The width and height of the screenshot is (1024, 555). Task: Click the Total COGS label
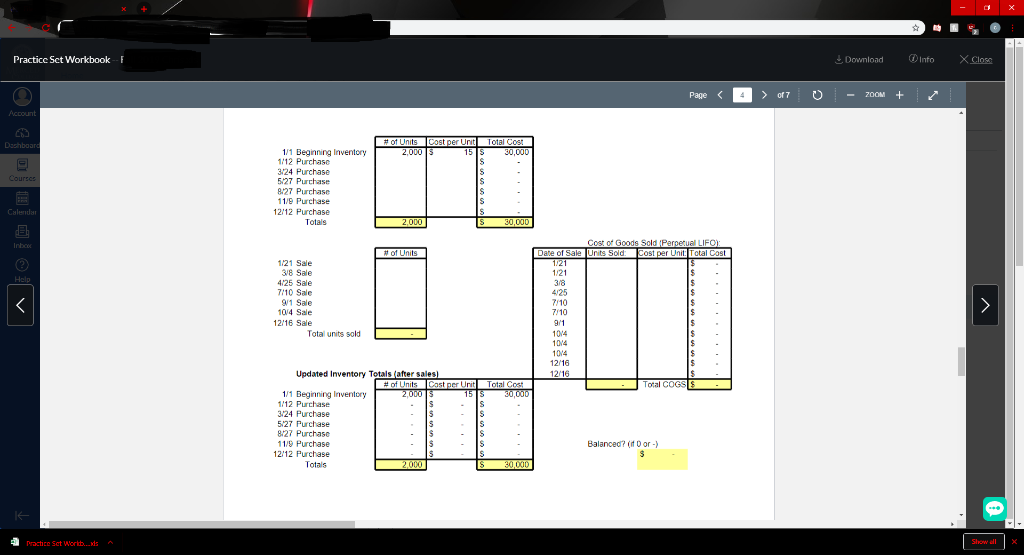[x=664, y=385]
